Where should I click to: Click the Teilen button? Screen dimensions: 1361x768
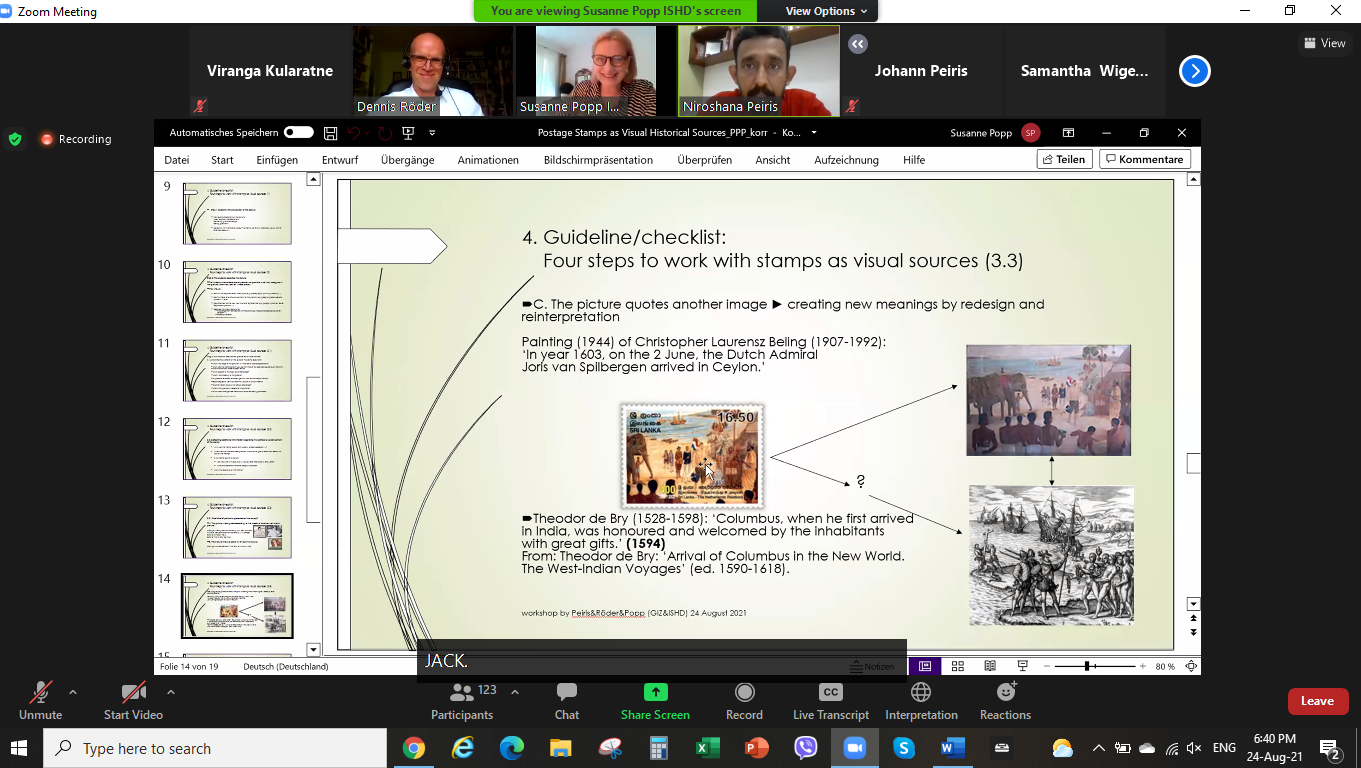coord(1063,159)
